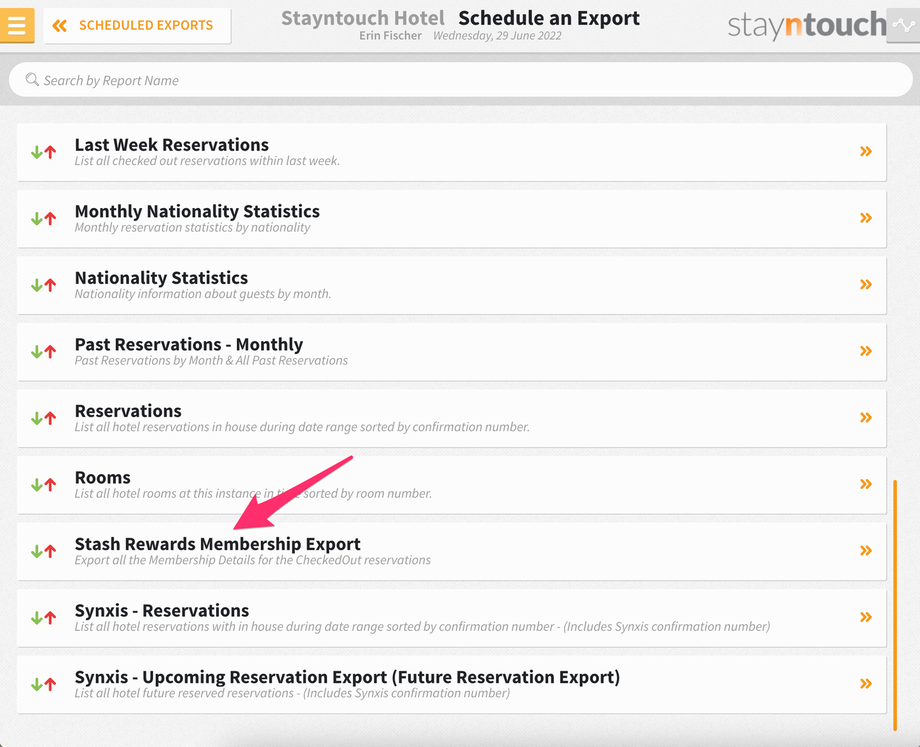Click the magnifier icon in search bar

pyautogui.click(x=32, y=80)
